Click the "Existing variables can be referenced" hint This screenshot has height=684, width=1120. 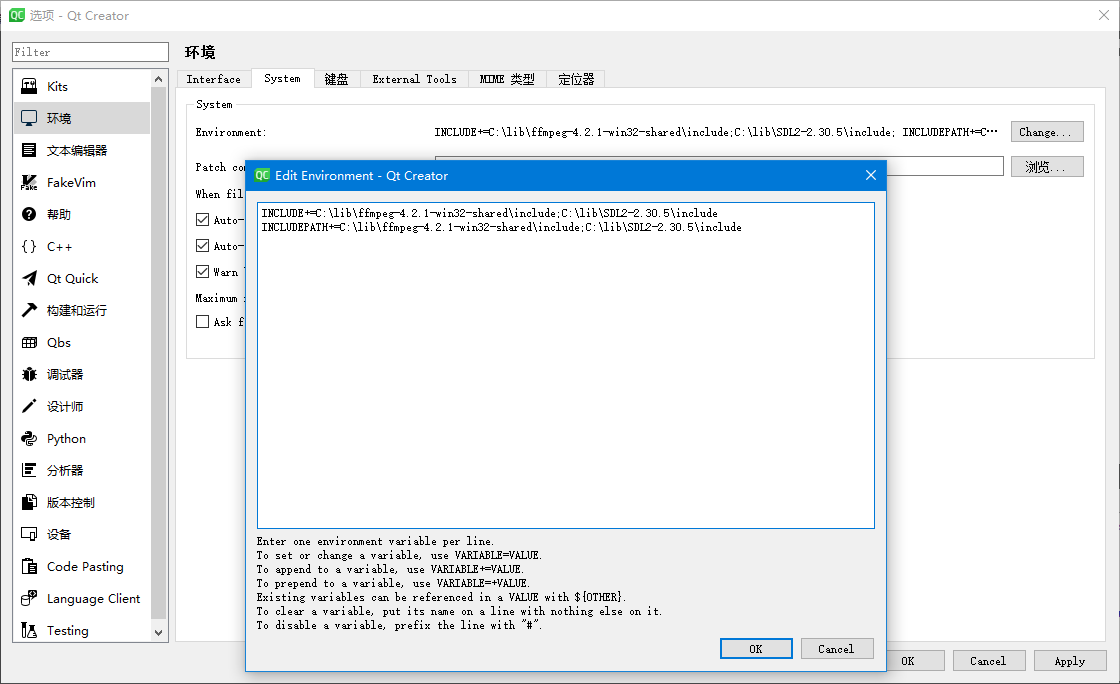441,598
